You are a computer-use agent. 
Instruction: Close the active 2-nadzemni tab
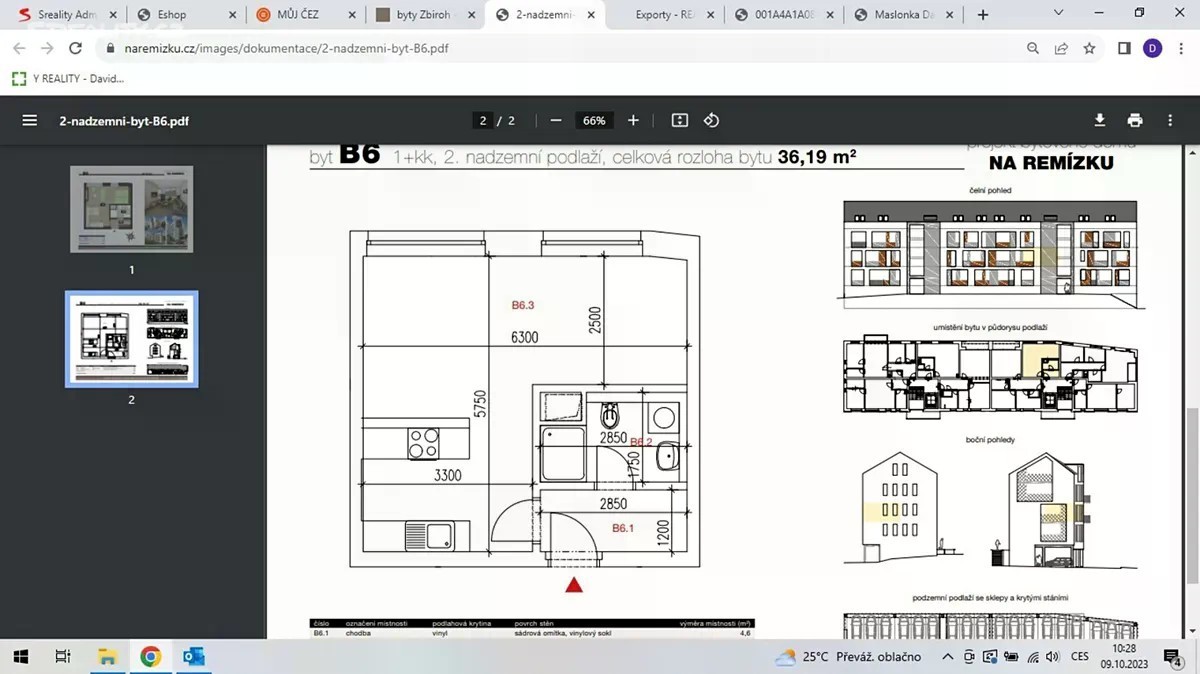click(592, 15)
